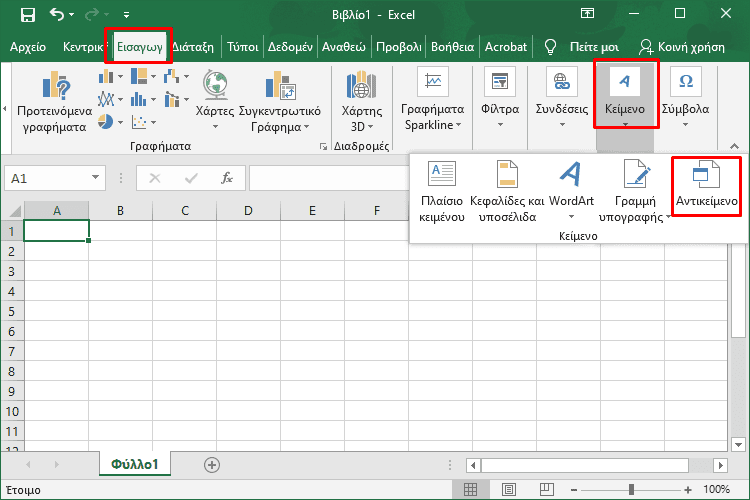
Task: Switch to Normal view icon
Action: pos(471,489)
